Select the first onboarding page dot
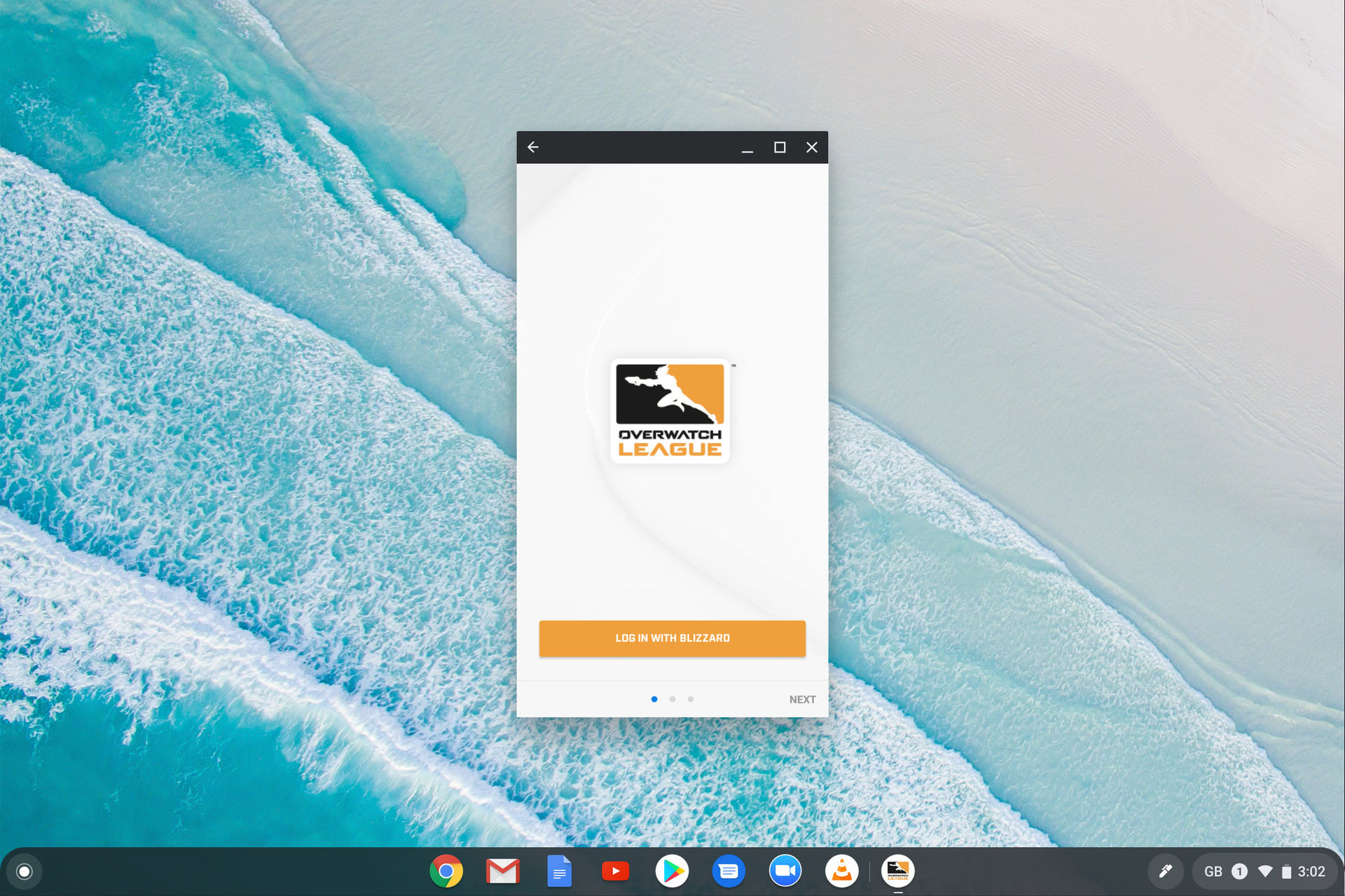The image size is (1345, 896). [x=654, y=699]
